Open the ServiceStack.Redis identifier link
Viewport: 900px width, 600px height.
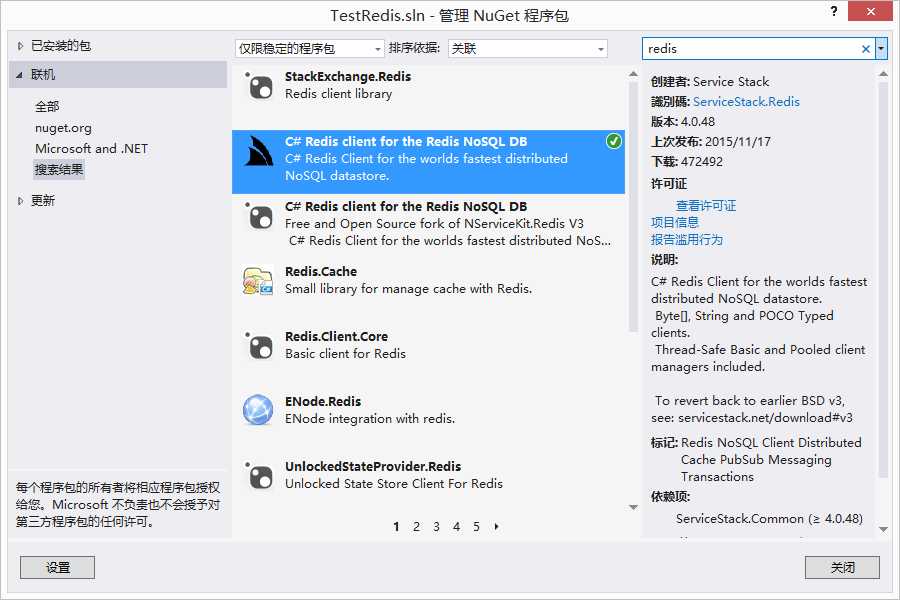tap(746, 102)
